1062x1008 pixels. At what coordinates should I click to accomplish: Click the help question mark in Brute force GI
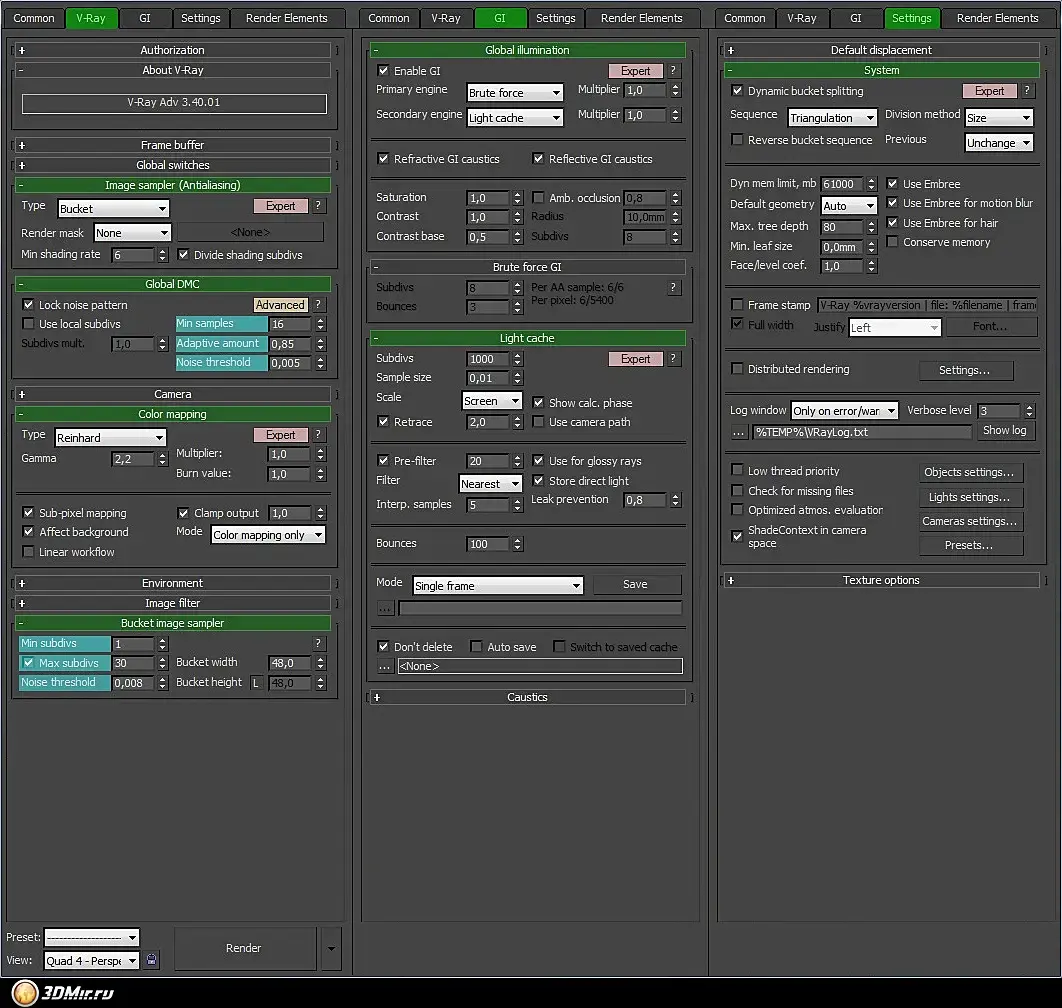tap(673, 287)
